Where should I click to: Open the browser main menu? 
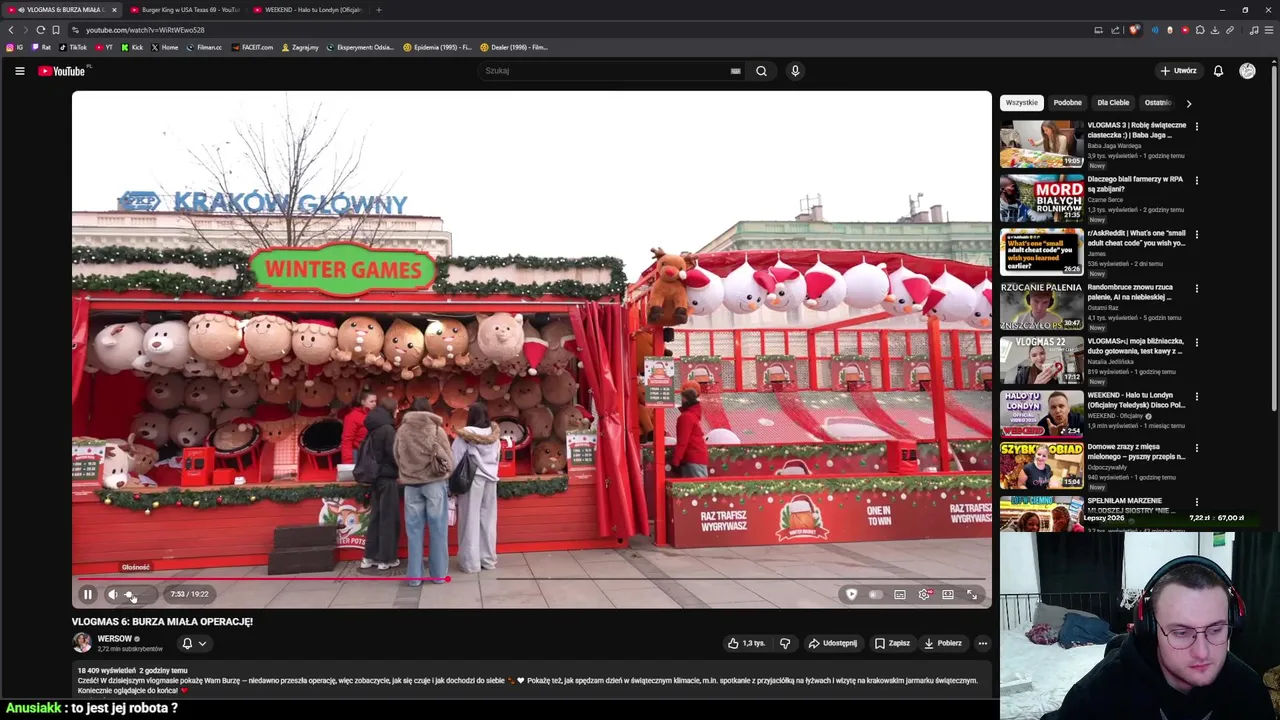tap(1269, 30)
